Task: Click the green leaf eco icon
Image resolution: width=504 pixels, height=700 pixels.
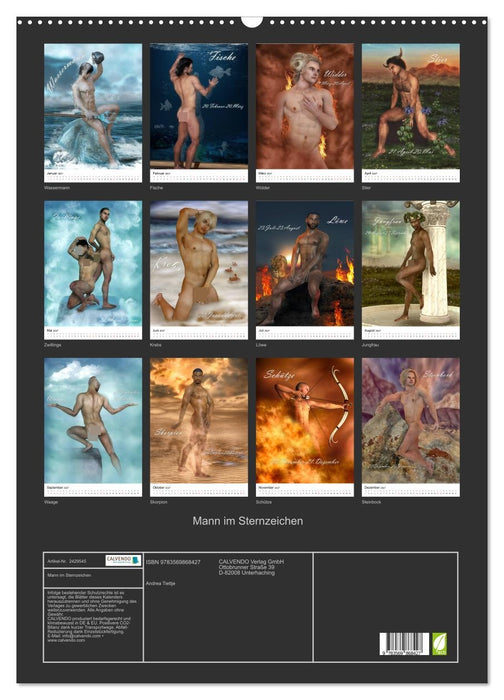Action: click(x=439, y=644)
